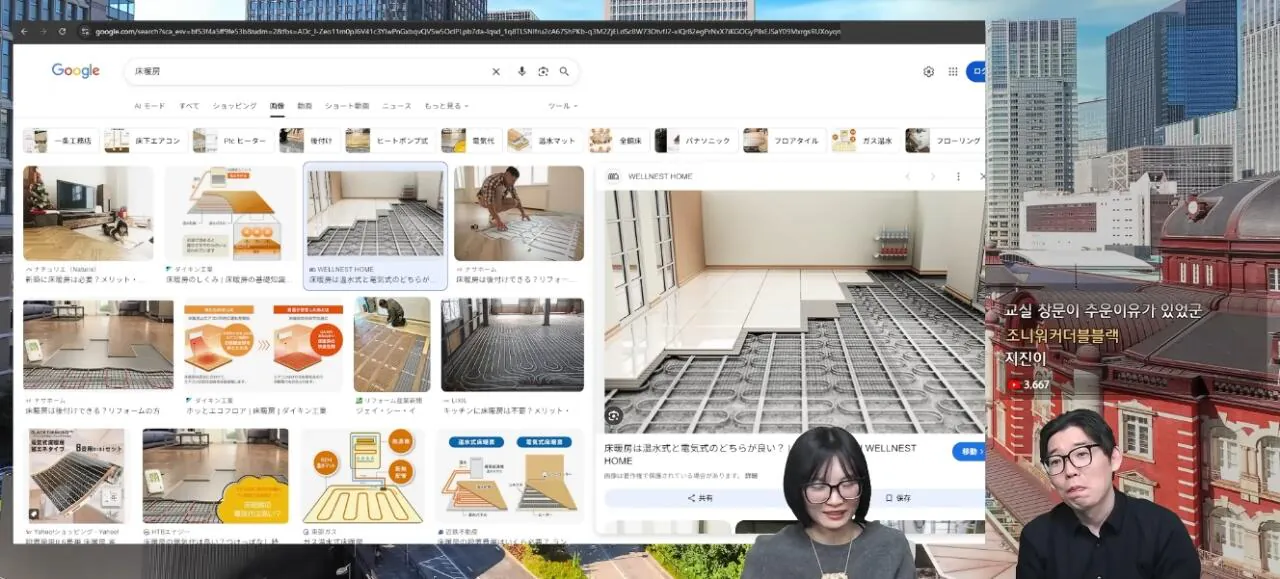
Task: Open the ダイキン工業 floor heating diagram thumbnail
Action: tap(230, 213)
